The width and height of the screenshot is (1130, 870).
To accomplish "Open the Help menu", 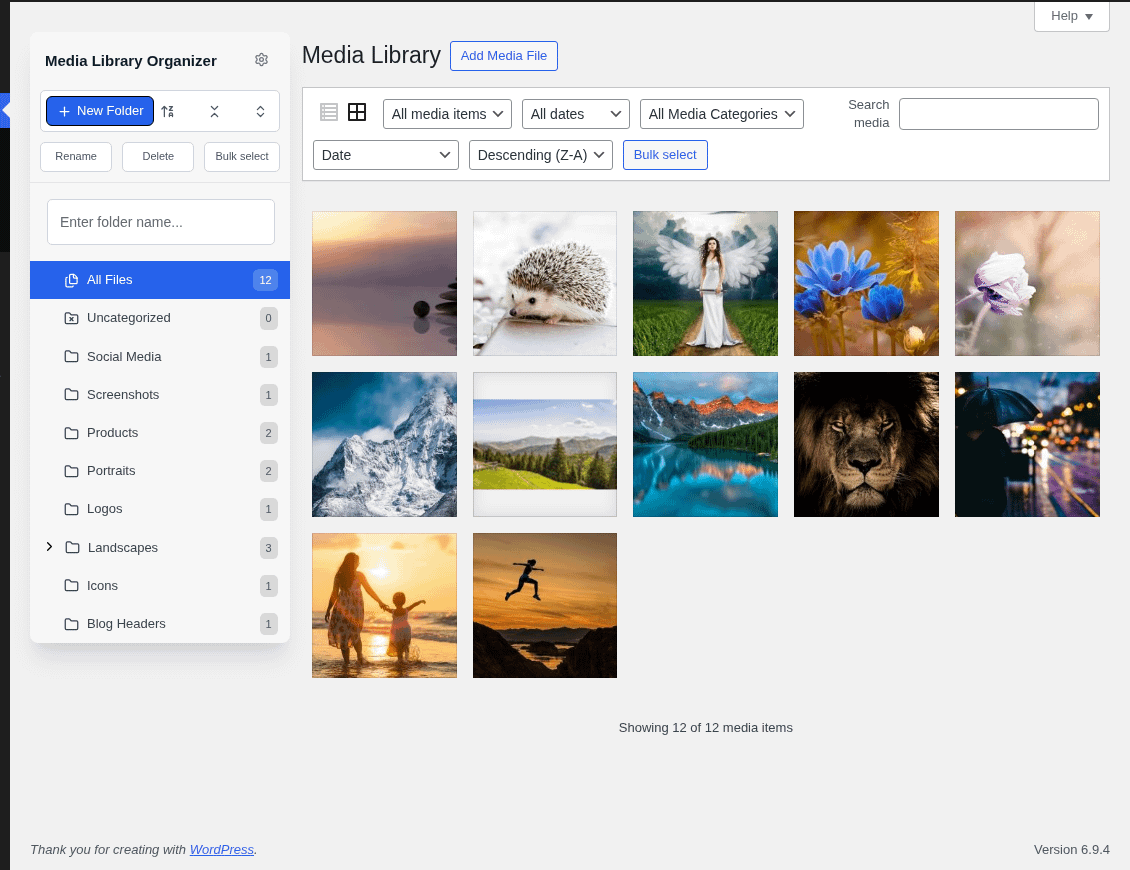I will coord(1070,16).
